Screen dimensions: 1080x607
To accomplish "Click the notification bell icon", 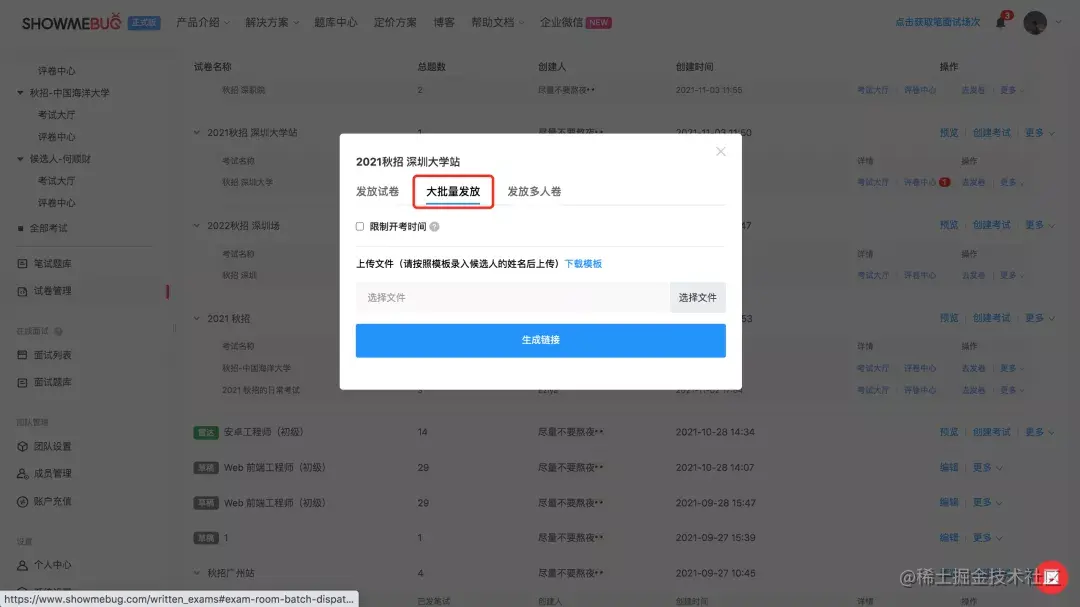I will click(999, 21).
